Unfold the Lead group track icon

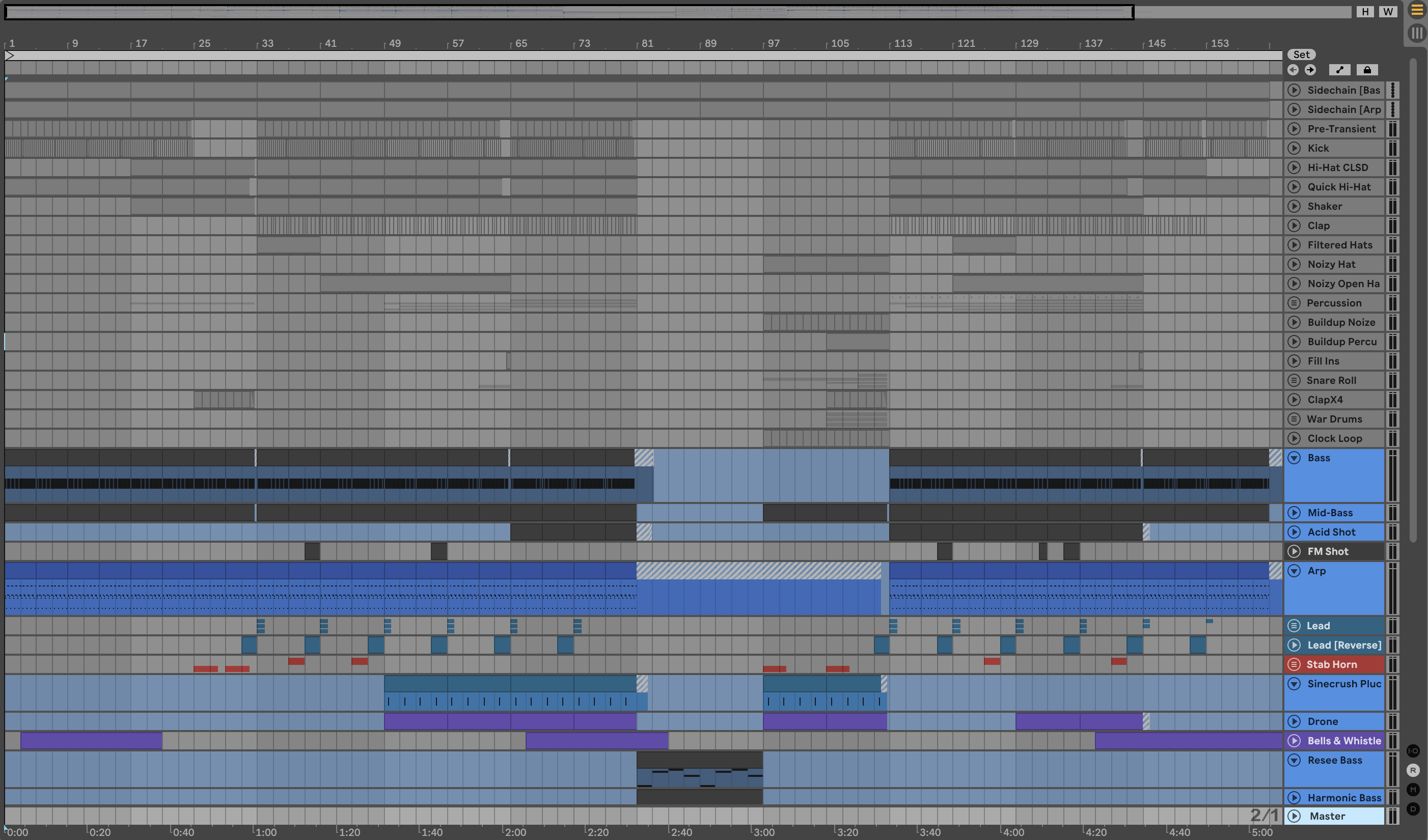coord(1294,626)
